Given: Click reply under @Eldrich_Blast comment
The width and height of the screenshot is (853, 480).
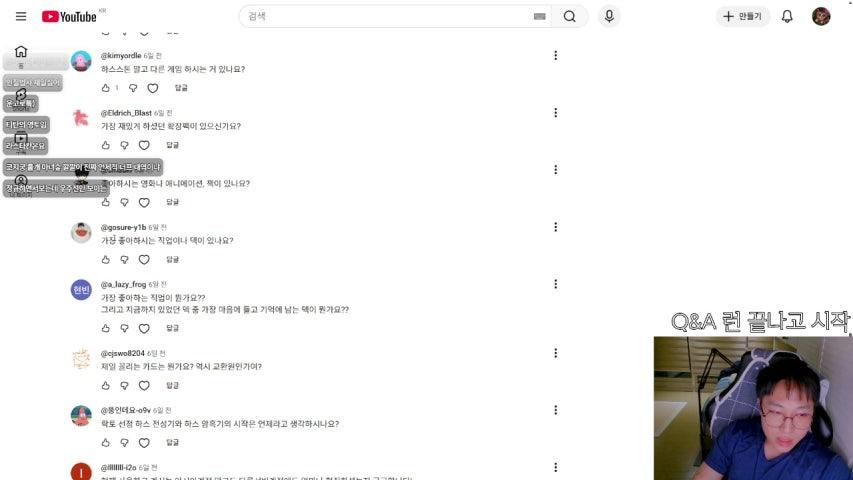Looking at the screenshot, I should tap(172, 145).
